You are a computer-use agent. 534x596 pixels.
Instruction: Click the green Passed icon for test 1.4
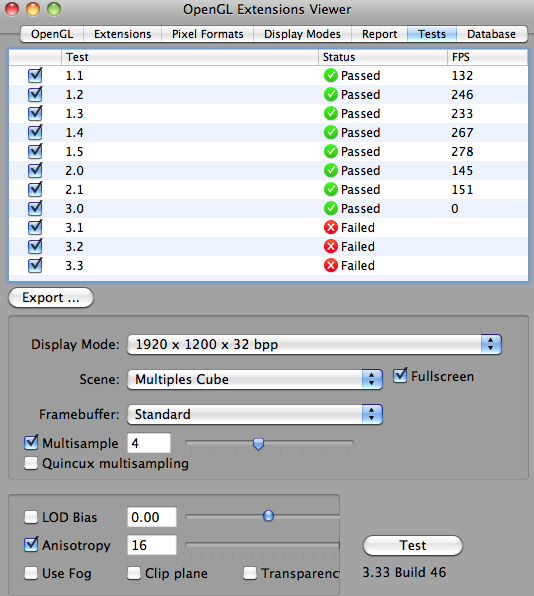[x=331, y=132]
